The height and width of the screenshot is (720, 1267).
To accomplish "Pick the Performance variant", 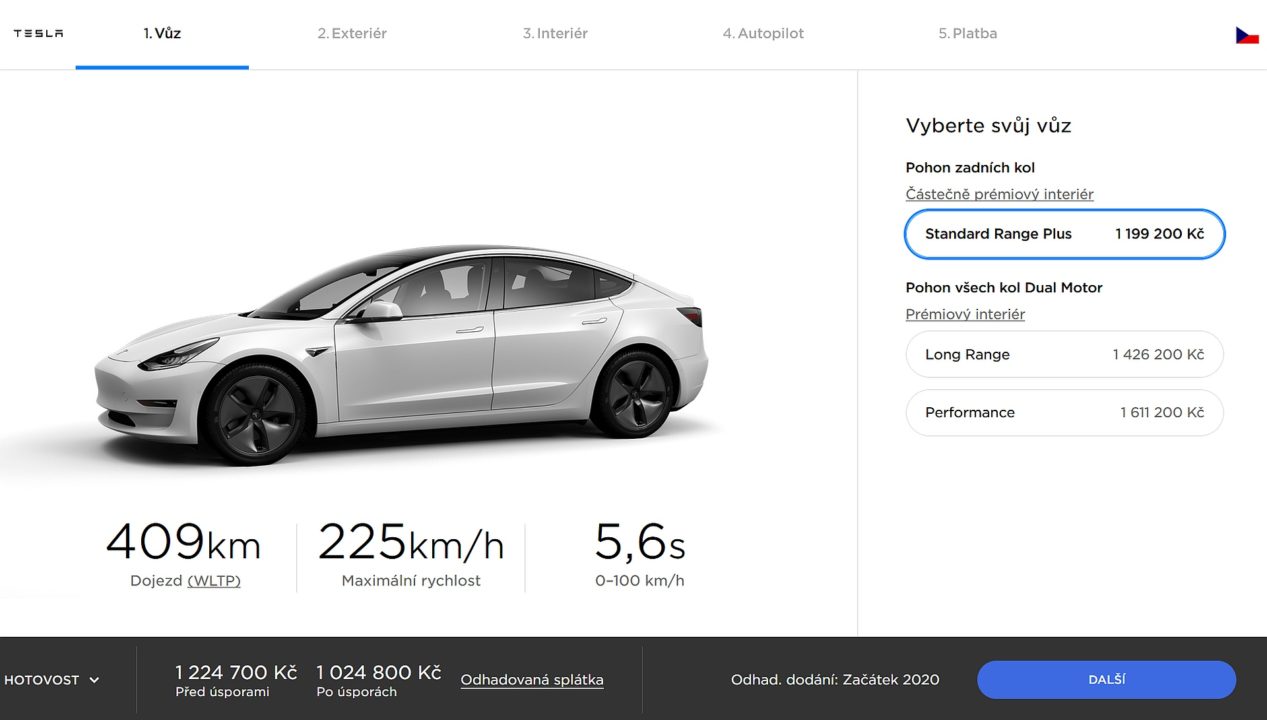I will click(1064, 413).
